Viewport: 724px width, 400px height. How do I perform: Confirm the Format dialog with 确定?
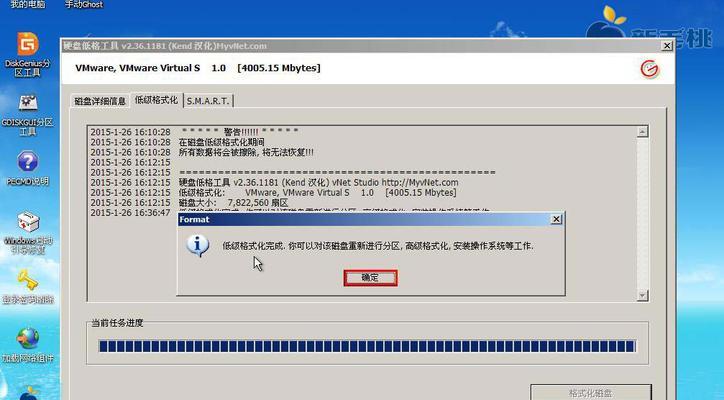coord(370,278)
